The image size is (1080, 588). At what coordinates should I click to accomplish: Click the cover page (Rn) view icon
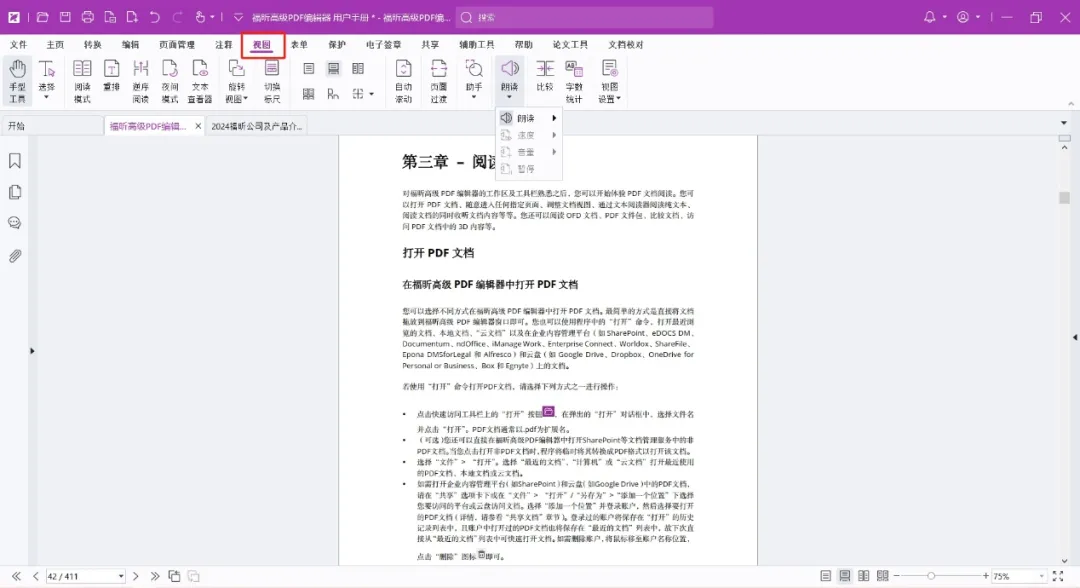[x=333, y=94]
